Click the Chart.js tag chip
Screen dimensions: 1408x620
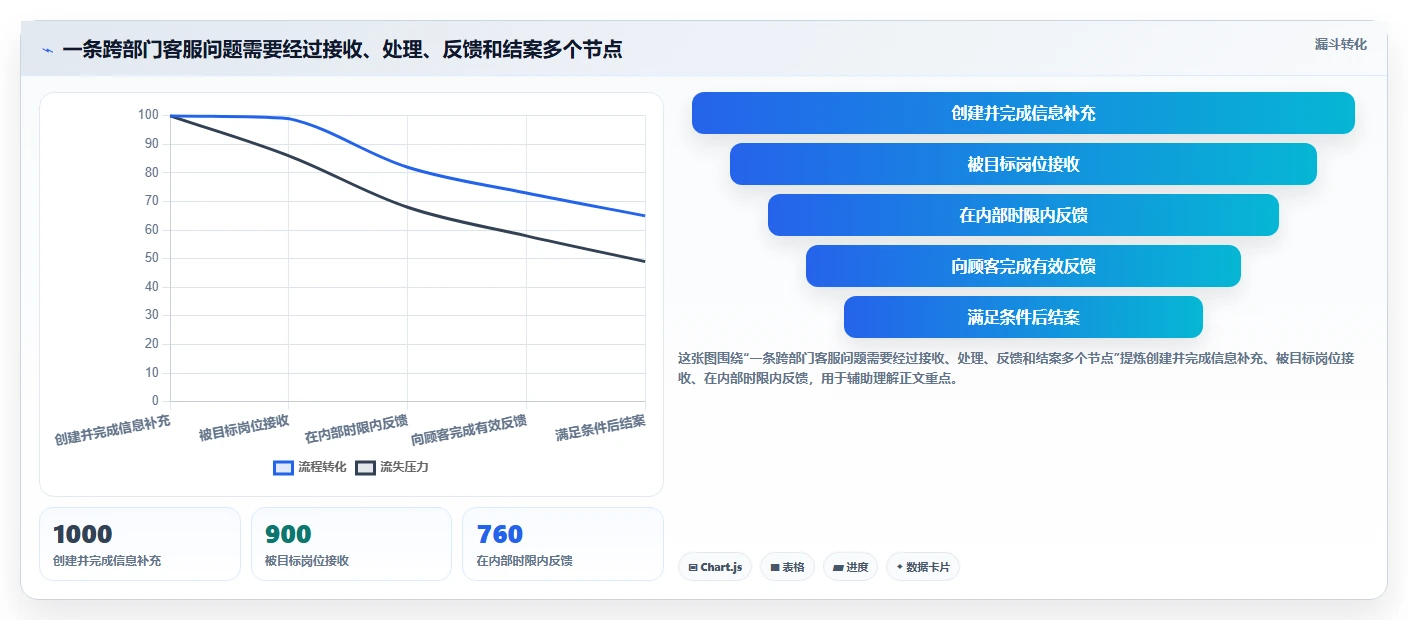[x=715, y=567]
